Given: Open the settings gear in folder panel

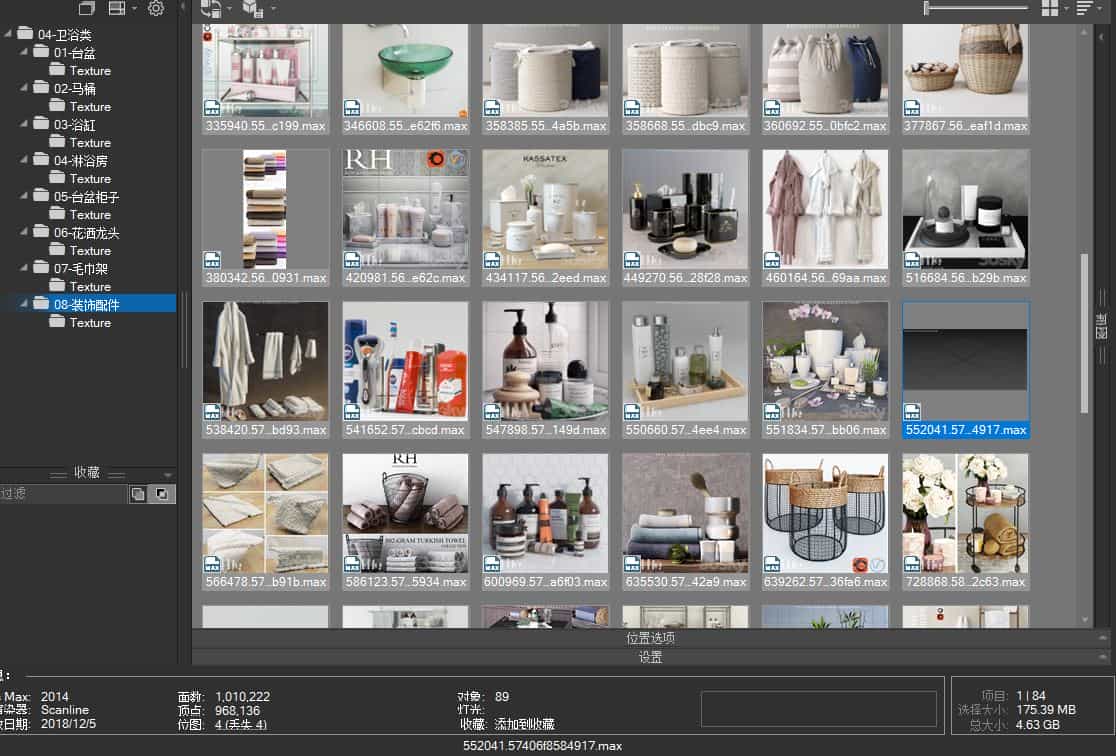Looking at the screenshot, I should tap(155, 8).
